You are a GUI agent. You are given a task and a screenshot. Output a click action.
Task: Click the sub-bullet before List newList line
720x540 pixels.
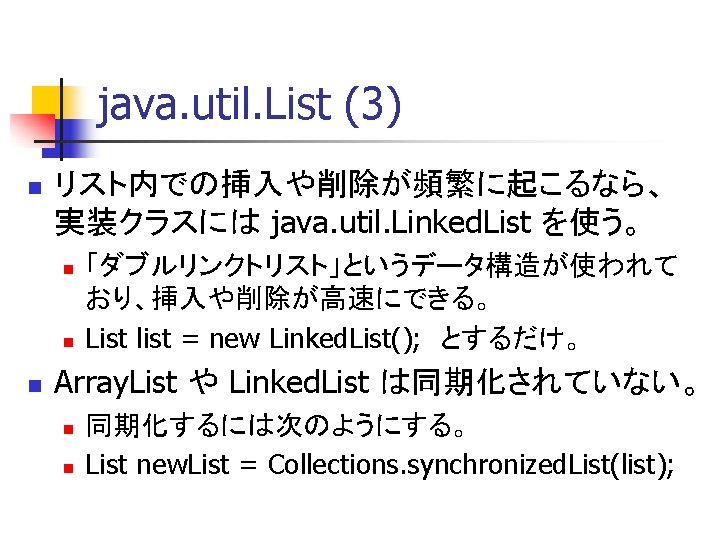[x=67, y=466]
